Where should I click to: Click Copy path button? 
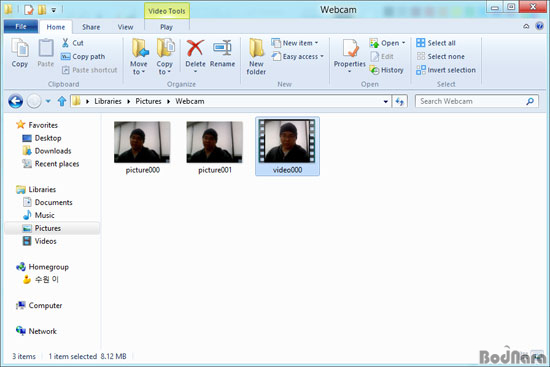83,56
